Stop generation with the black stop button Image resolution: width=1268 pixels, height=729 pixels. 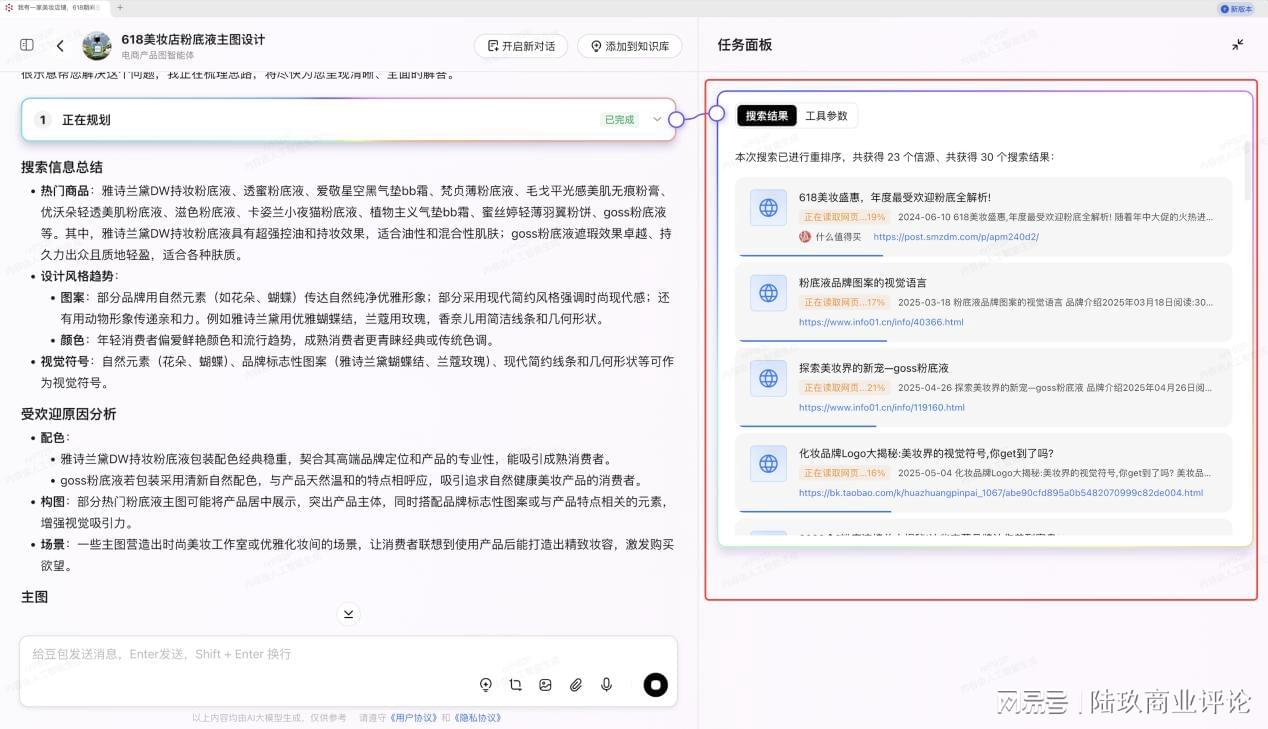tap(655, 685)
